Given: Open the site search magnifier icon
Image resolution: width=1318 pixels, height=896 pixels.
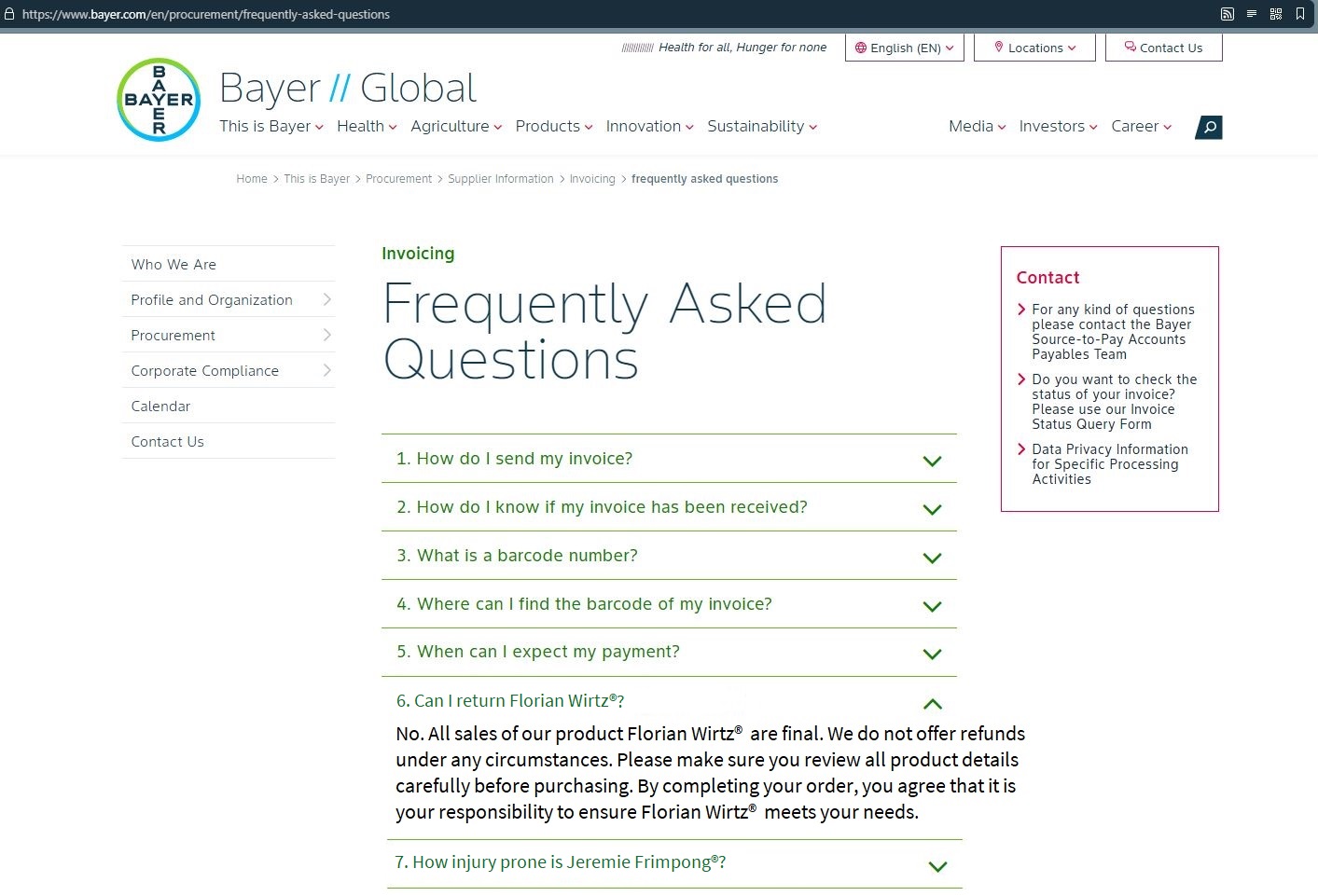Looking at the screenshot, I should (1209, 127).
